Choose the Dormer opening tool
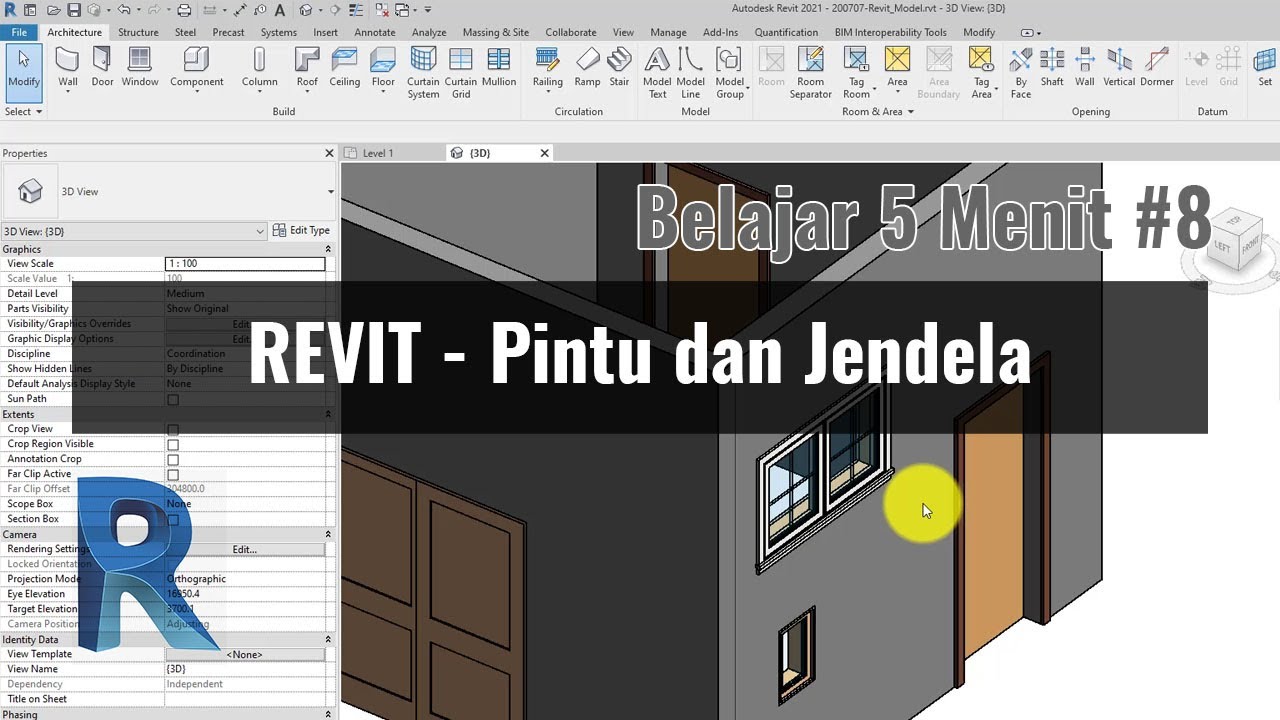This screenshot has height=720, width=1280. pyautogui.click(x=1157, y=68)
